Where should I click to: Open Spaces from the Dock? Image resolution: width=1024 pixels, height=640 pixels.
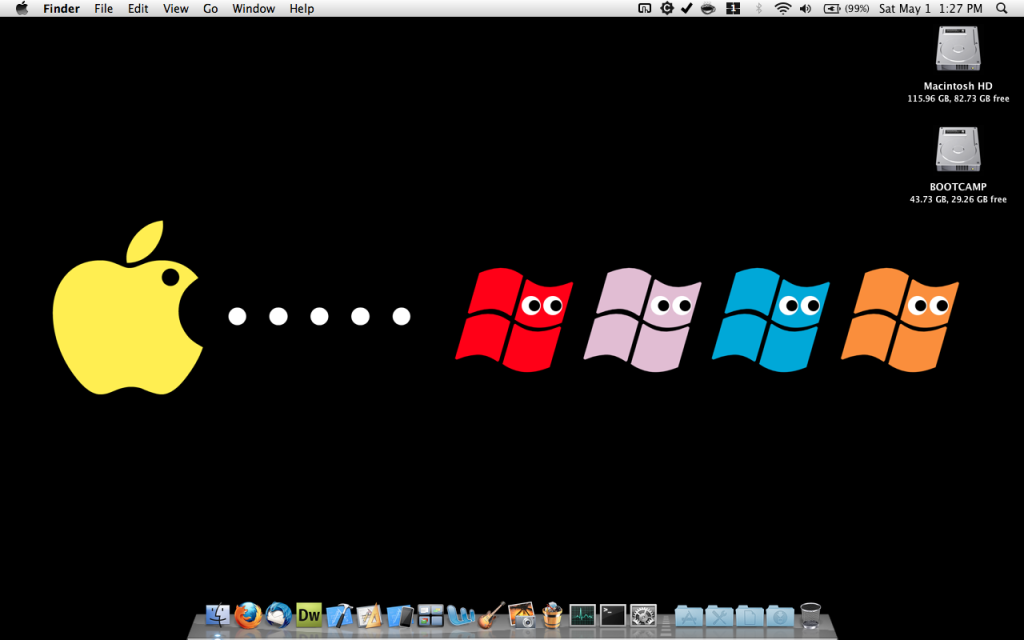(430, 615)
